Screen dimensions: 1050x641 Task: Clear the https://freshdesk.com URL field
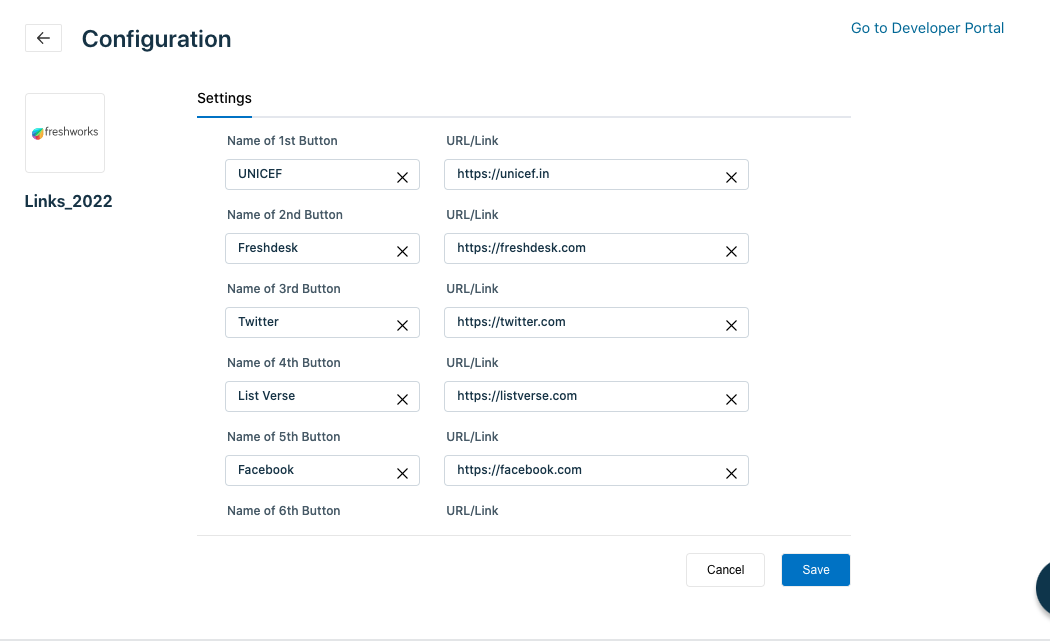pos(731,251)
